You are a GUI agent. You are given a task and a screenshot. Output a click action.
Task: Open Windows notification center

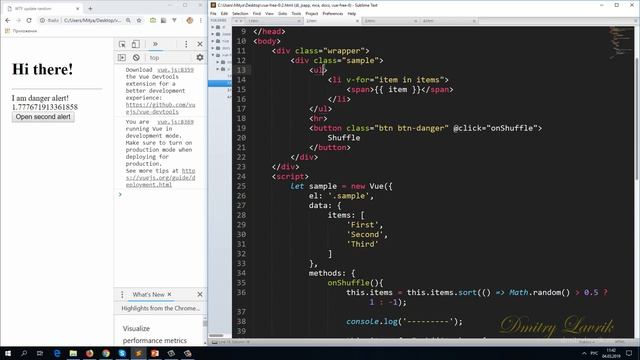[629, 353]
